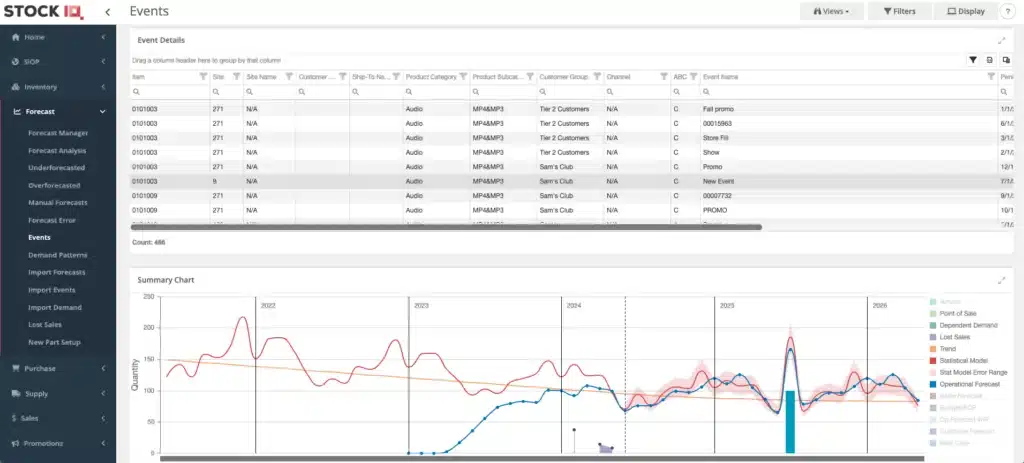
Task: Open the ABC column filter icon
Action: (x=694, y=76)
